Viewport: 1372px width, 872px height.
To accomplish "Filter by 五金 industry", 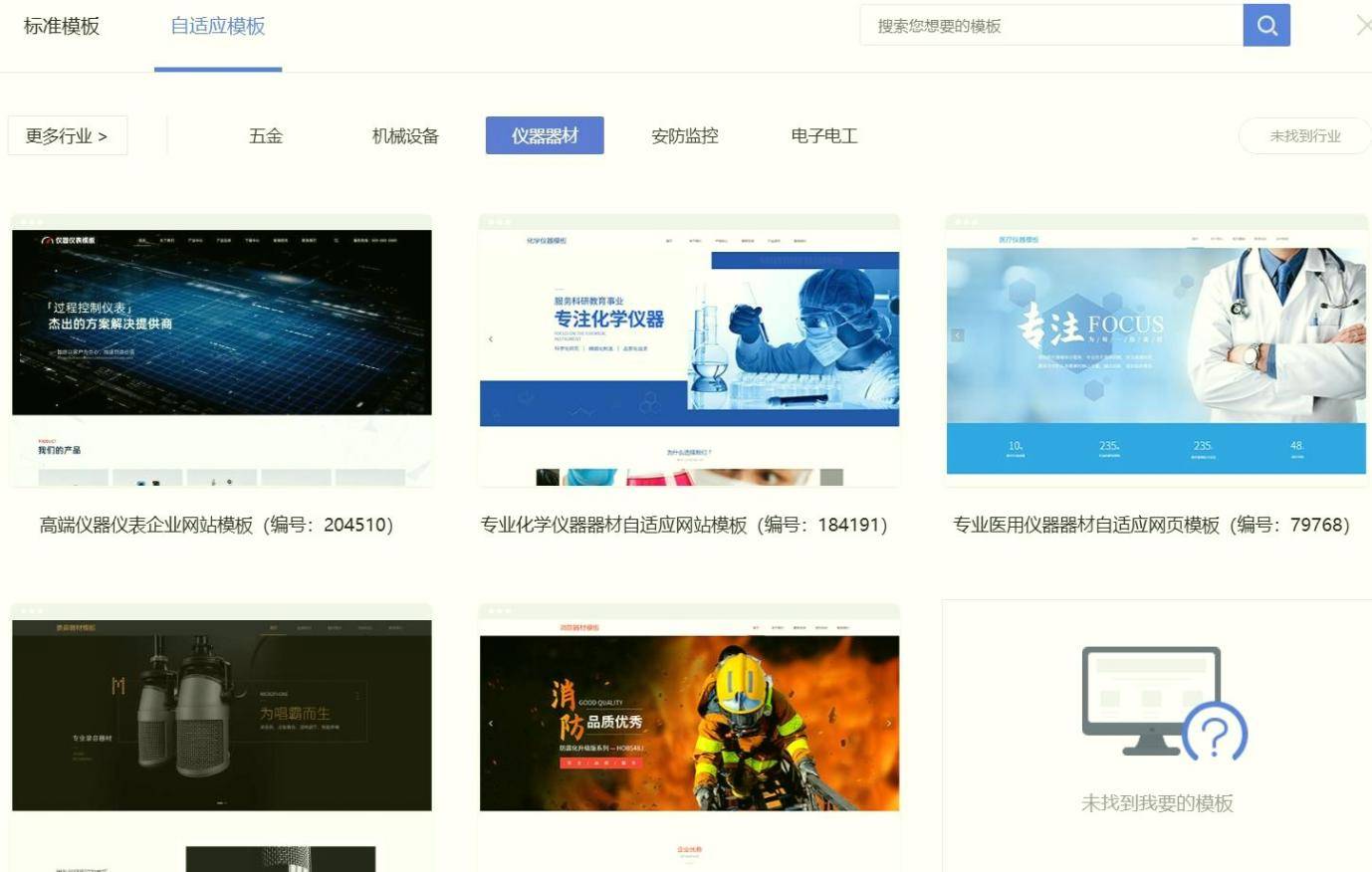I will pyautogui.click(x=266, y=135).
